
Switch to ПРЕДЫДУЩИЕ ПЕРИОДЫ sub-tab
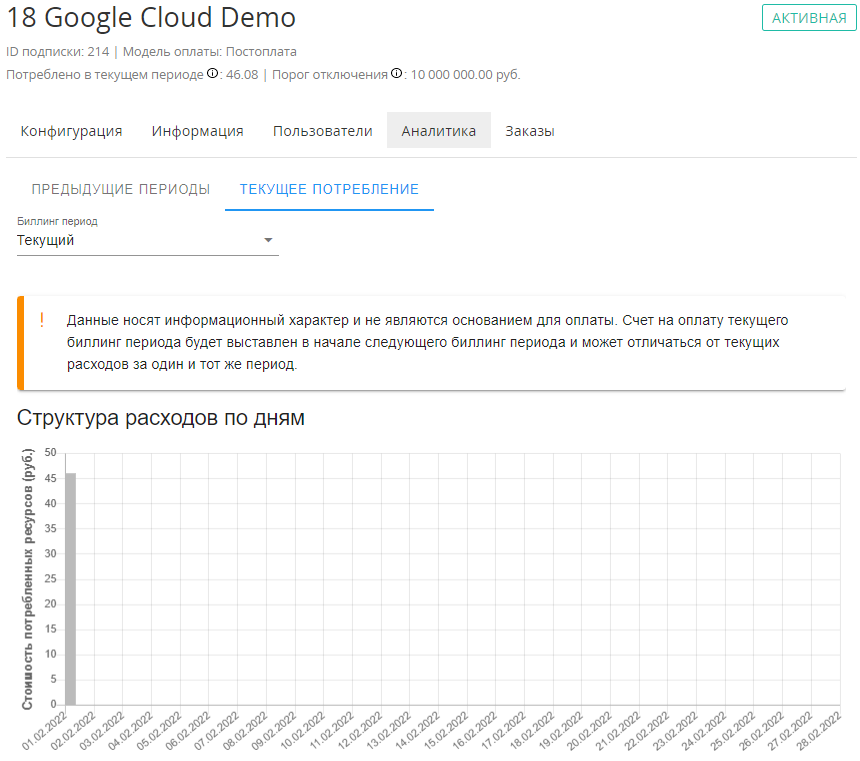121,189
